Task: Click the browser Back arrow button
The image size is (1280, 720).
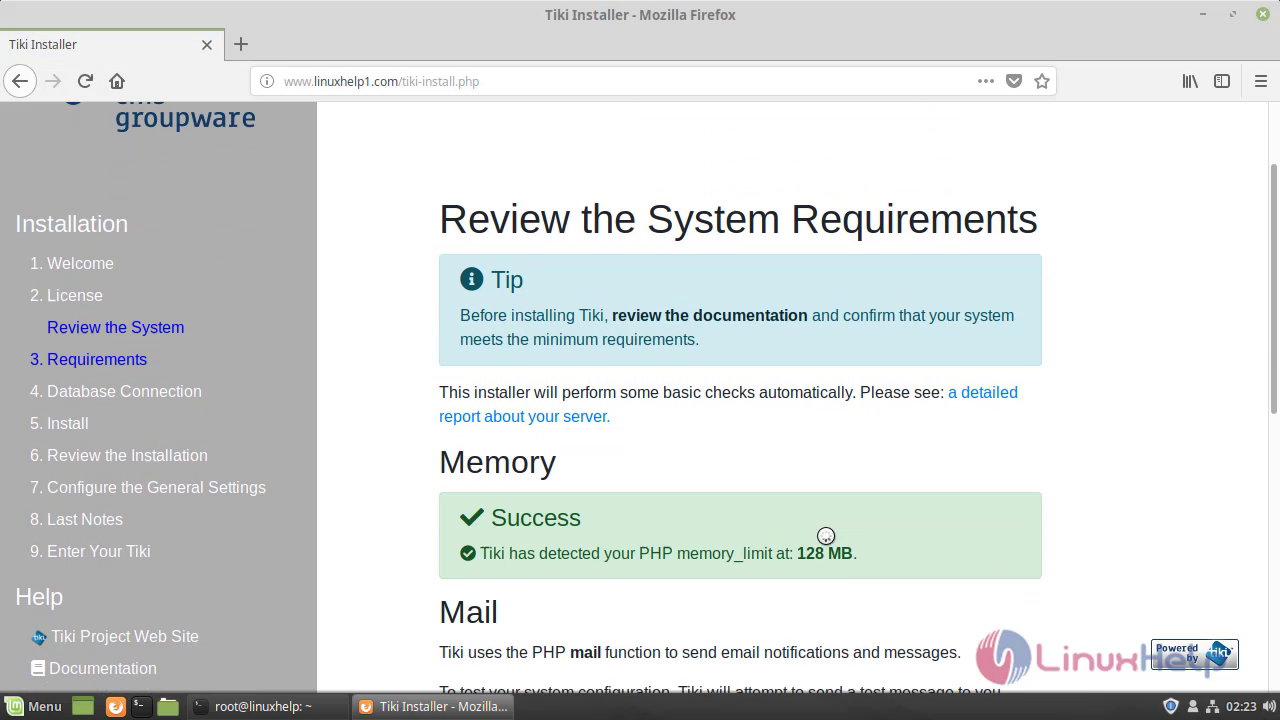Action: [20, 81]
